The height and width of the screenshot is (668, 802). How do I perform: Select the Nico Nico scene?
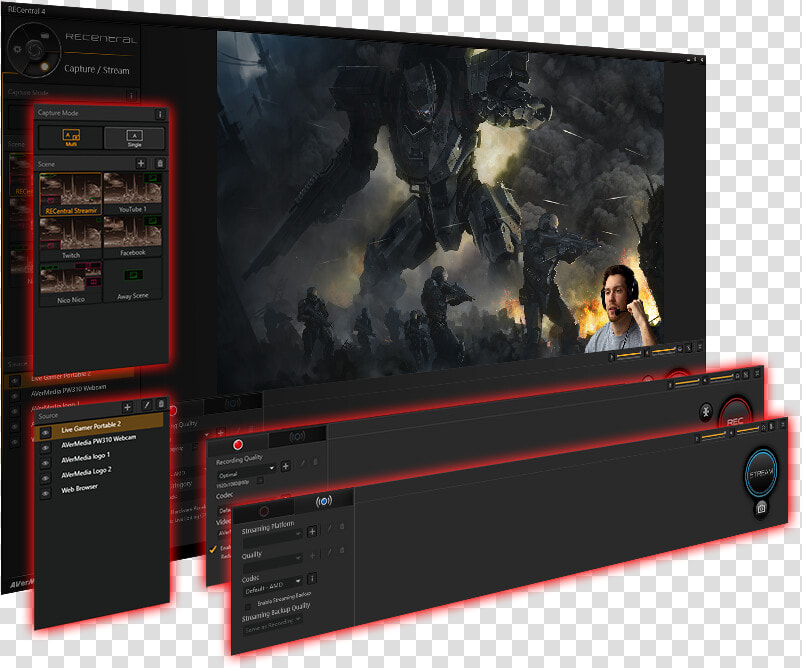click(x=71, y=283)
